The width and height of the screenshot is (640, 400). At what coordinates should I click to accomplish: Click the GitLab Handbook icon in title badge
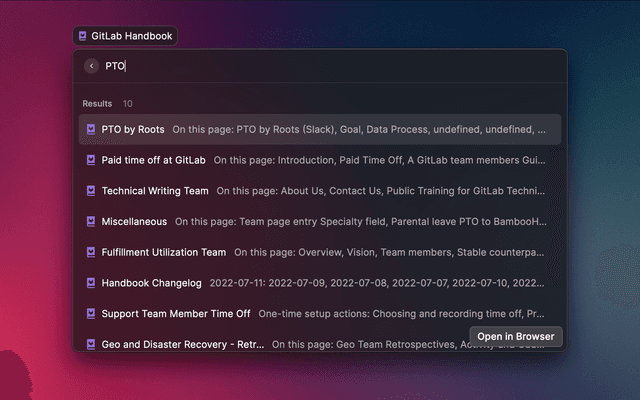81,36
